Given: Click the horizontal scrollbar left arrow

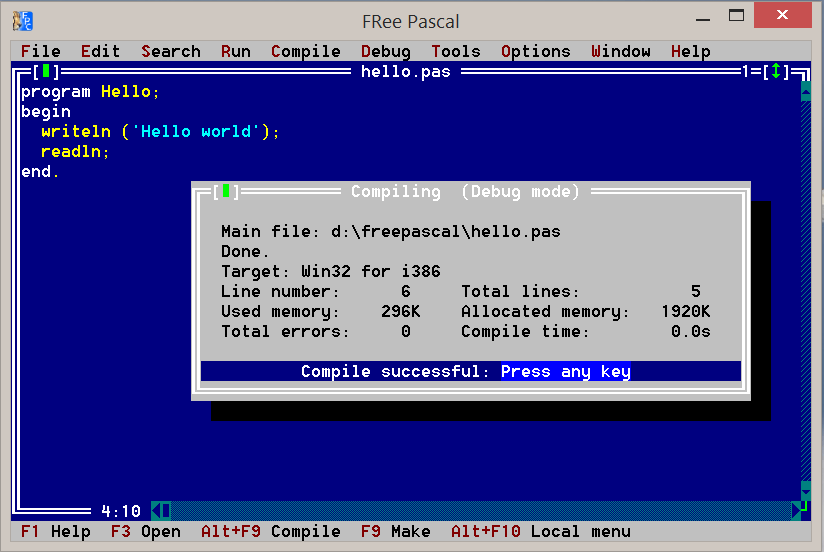Looking at the screenshot, I should 156,510.
